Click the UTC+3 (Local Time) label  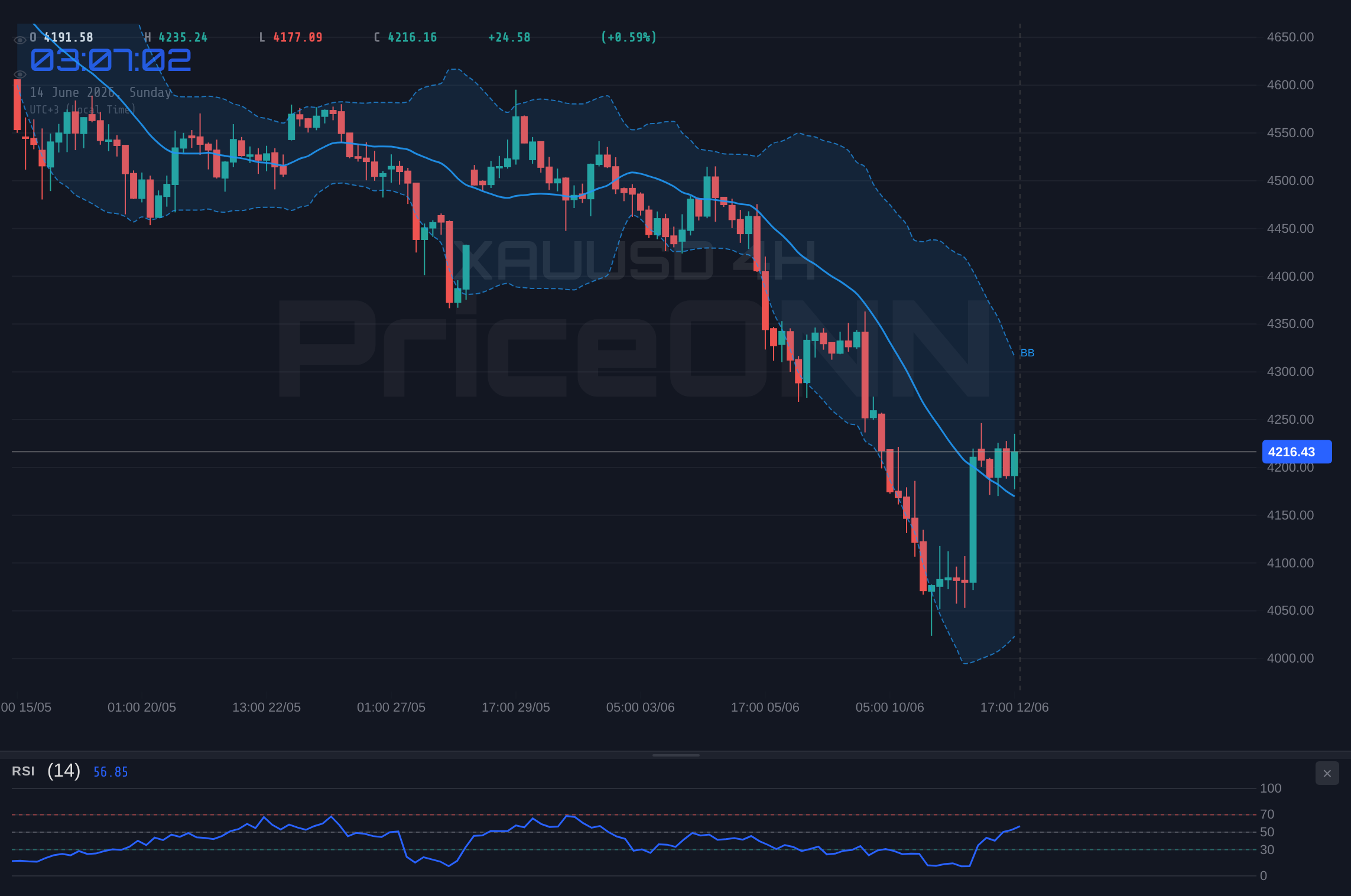click(83, 109)
